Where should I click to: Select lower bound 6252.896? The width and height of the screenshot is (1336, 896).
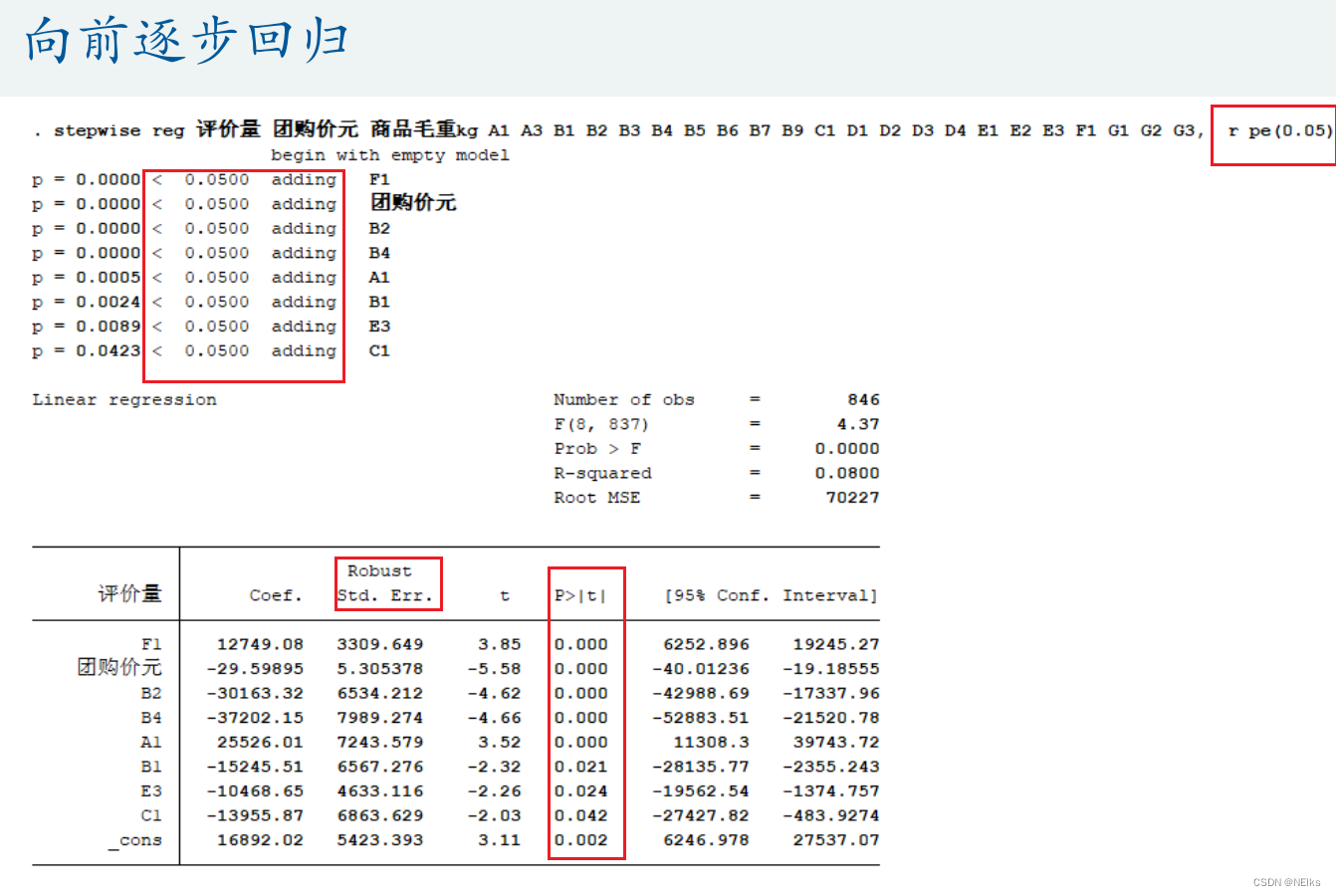706,645
